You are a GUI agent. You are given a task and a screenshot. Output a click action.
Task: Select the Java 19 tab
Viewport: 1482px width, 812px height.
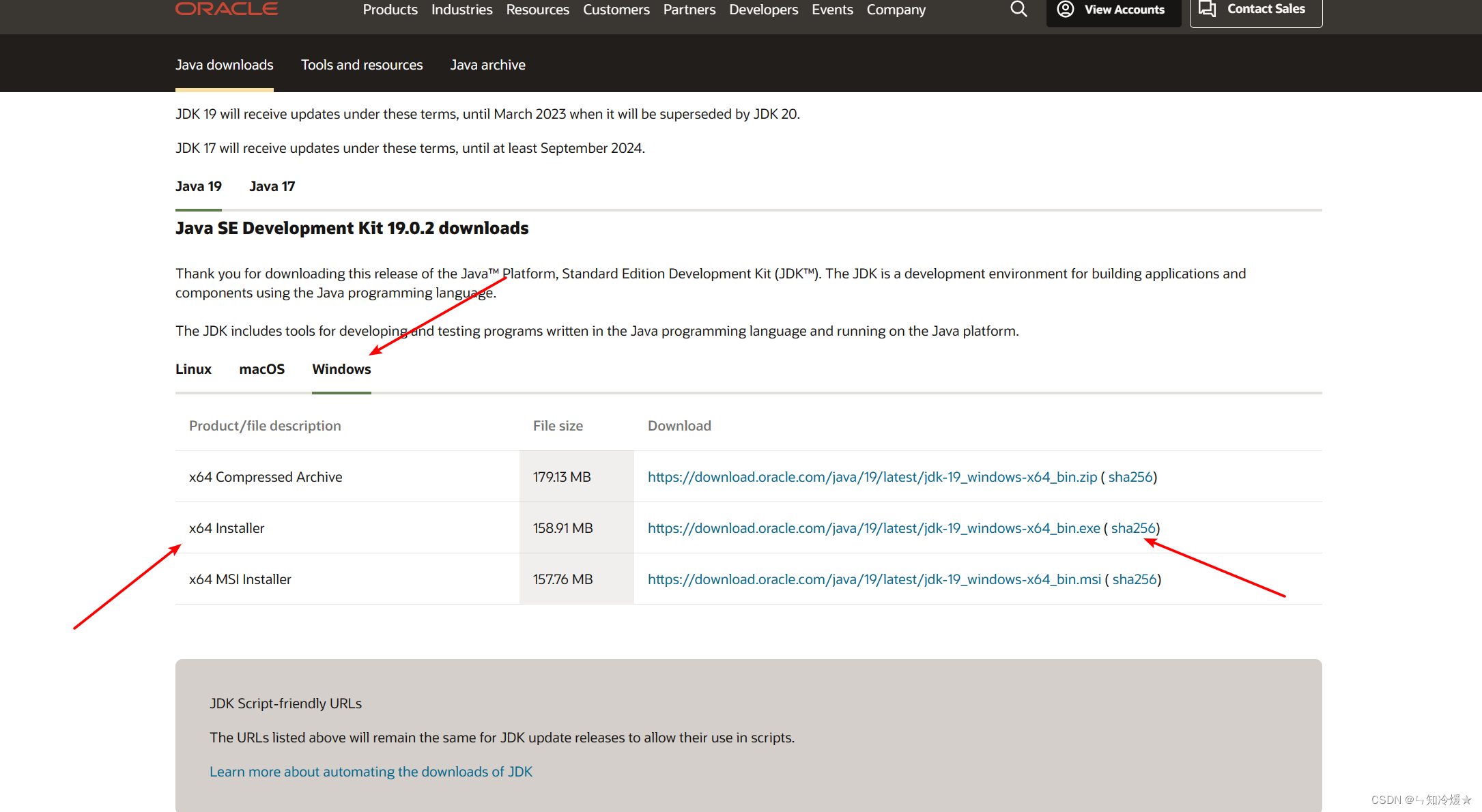tap(198, 186)
